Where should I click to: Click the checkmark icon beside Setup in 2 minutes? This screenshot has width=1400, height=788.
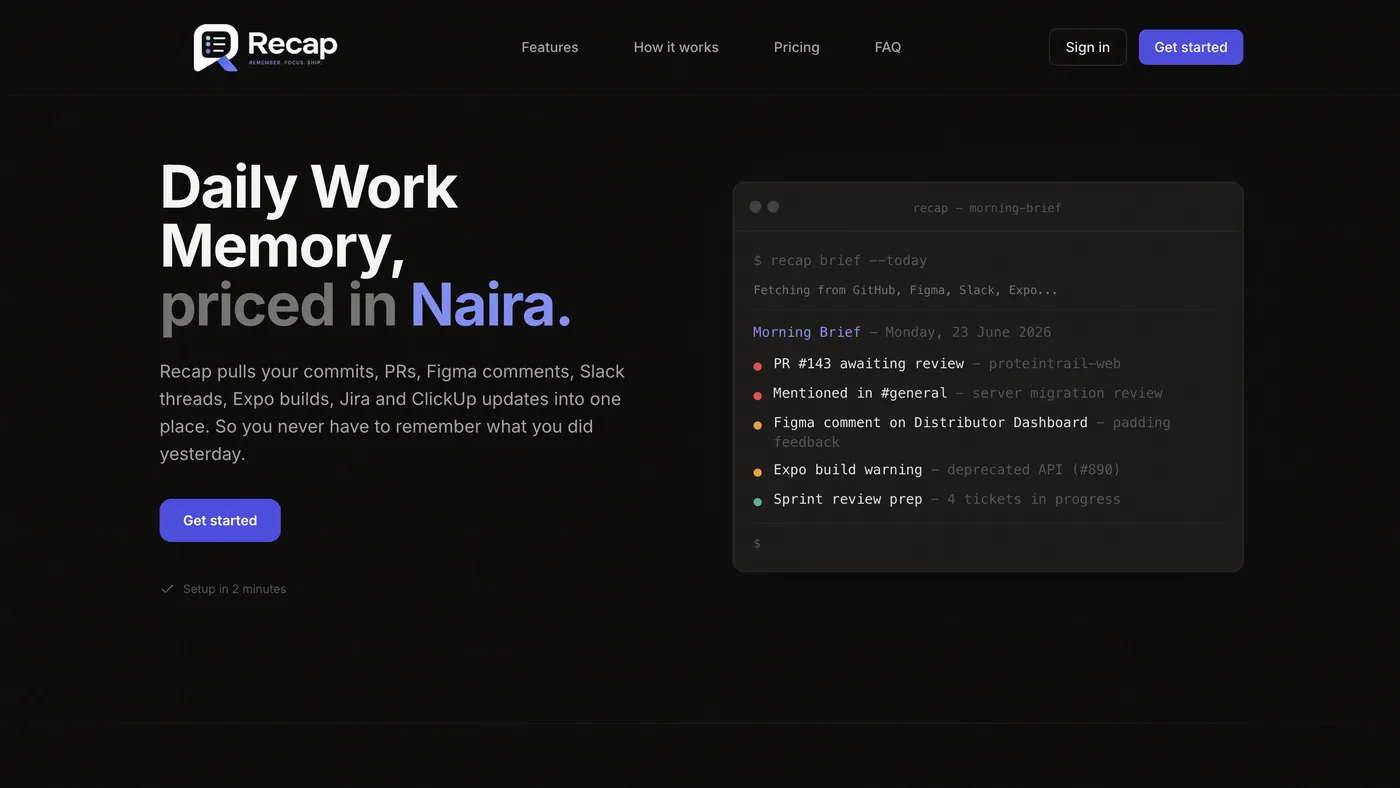[168, 589]
